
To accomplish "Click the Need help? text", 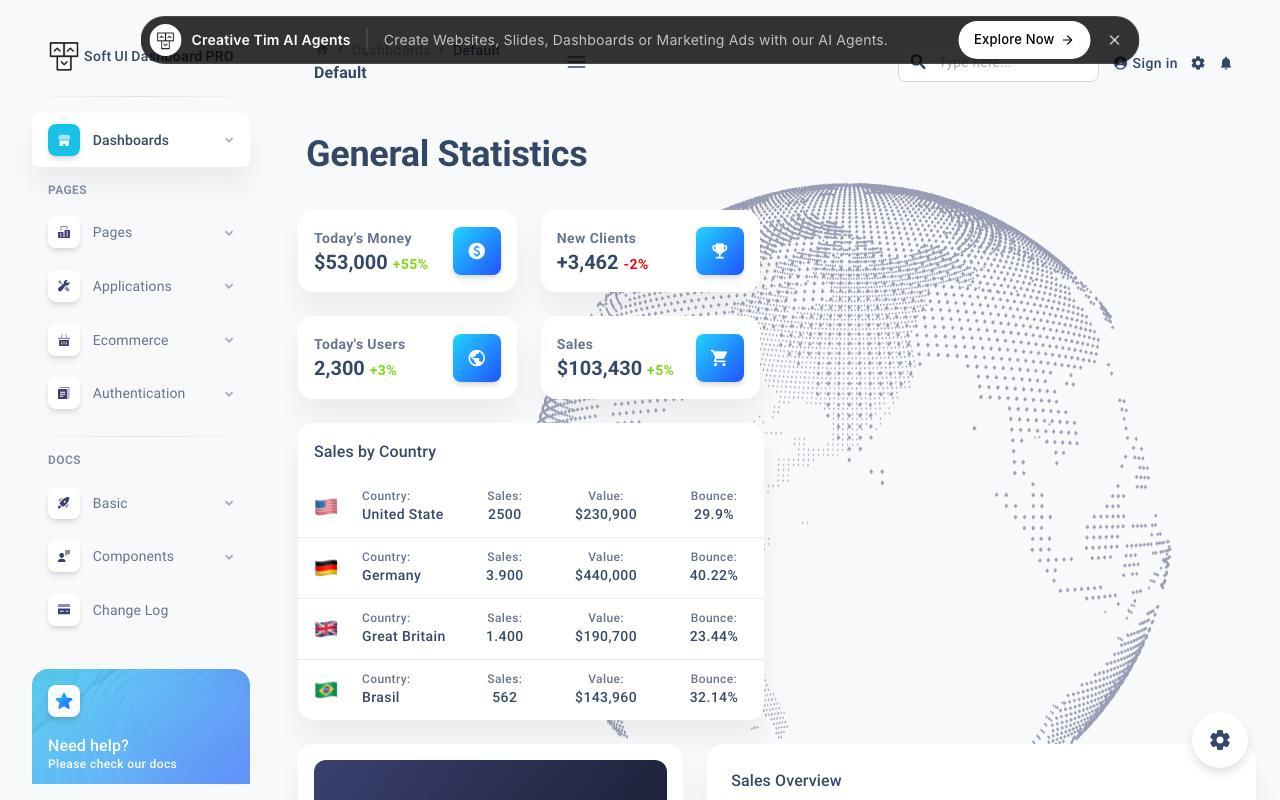I will click(88, 745).
